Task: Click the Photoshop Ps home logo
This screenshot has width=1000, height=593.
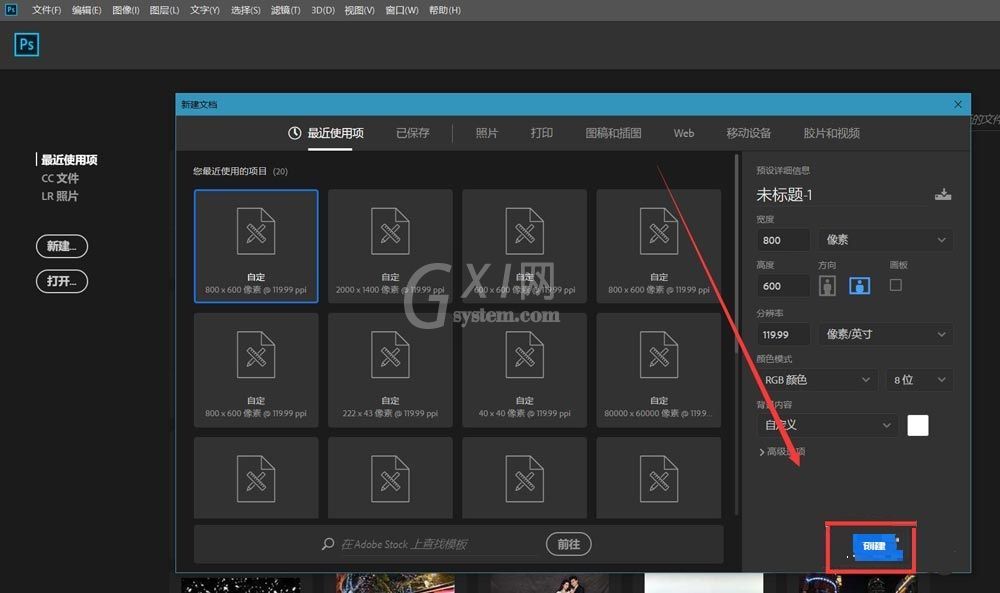Action: [x=26, y=45]
